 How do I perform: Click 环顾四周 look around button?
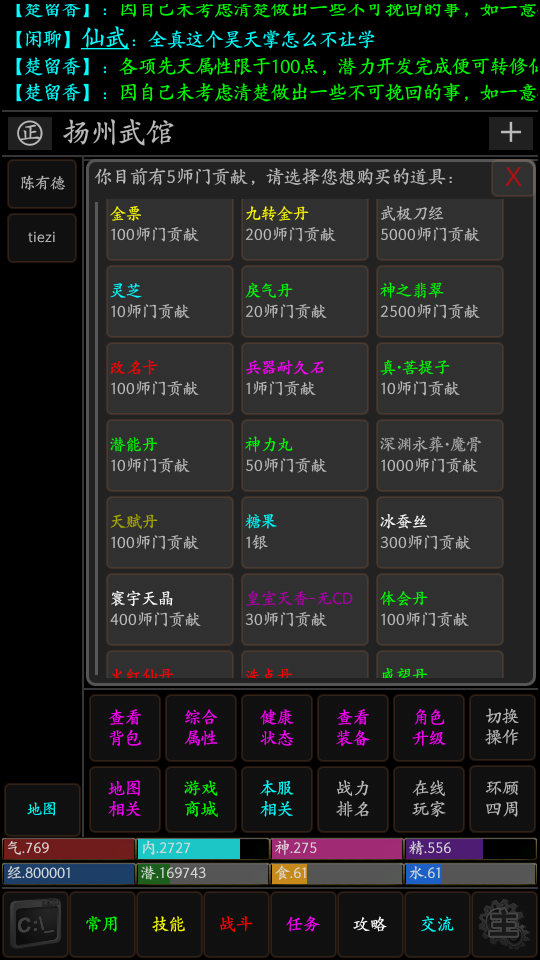(x=502, y=799)
